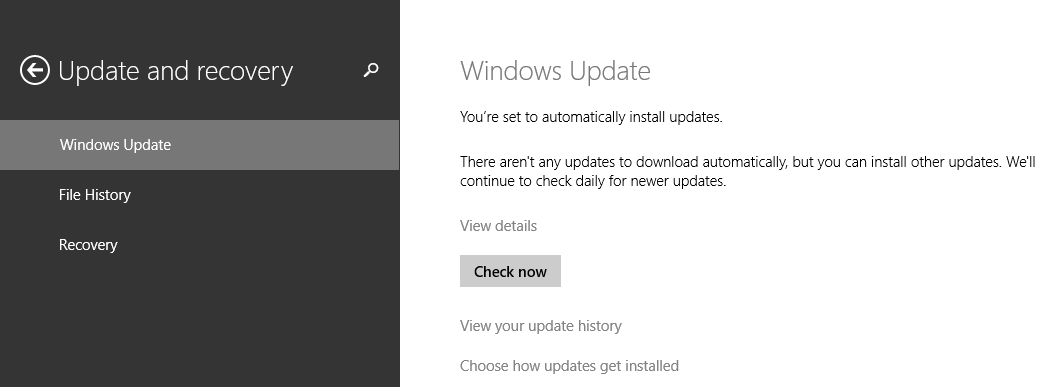Click the automatically install updates status text

click(x=591, y=117)
